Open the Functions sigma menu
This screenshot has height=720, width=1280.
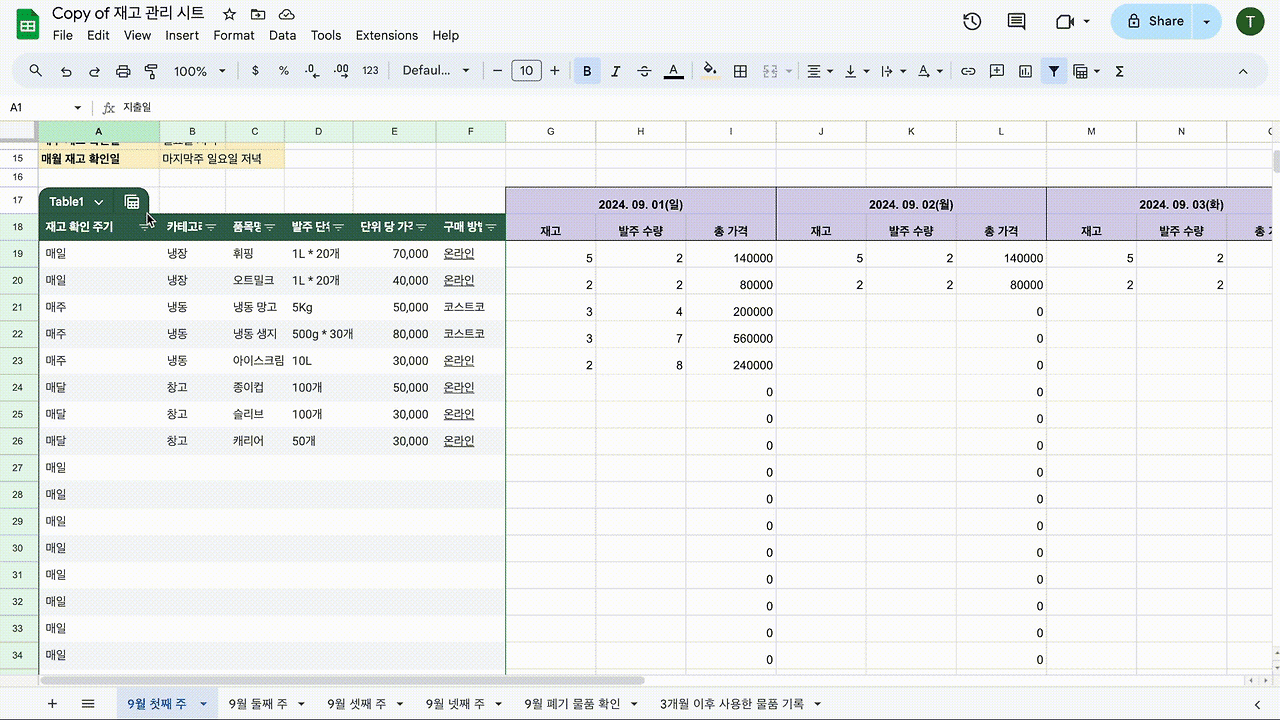tap(1119, 71)
